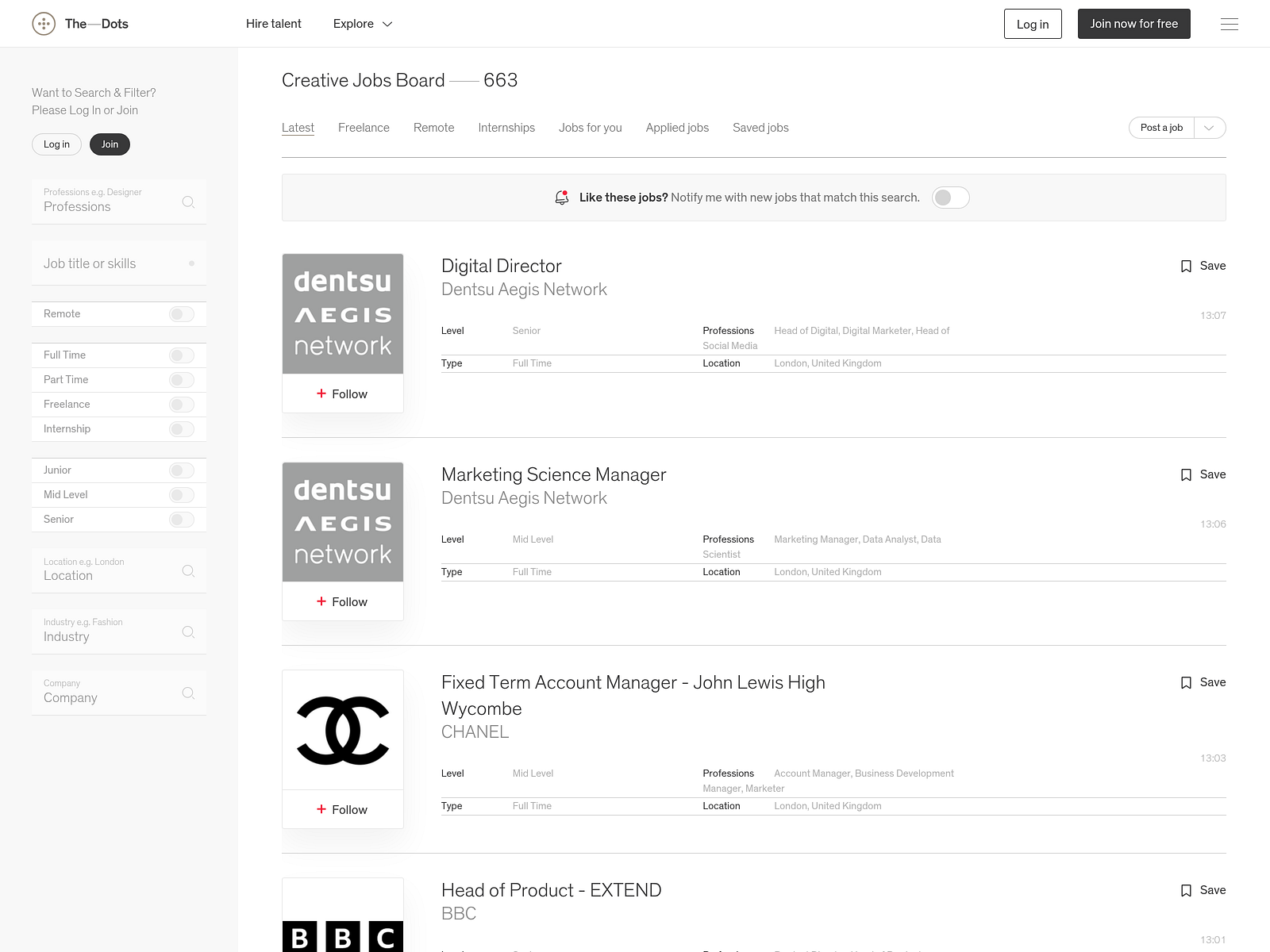Turn on the Internship filter
The height and width of the screenshot is (952, 1270).
point(182,429)
